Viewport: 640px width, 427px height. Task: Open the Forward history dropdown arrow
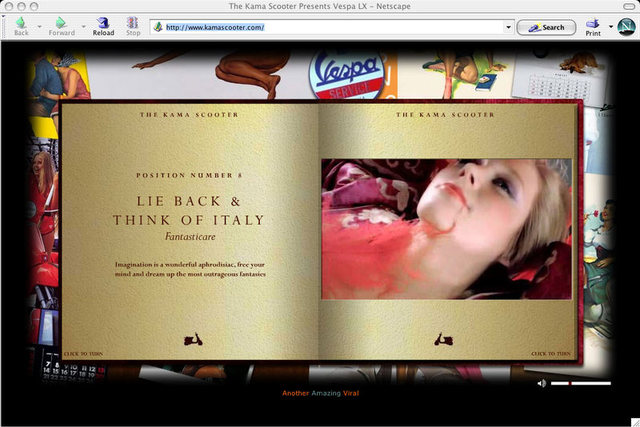click(84, 27)
